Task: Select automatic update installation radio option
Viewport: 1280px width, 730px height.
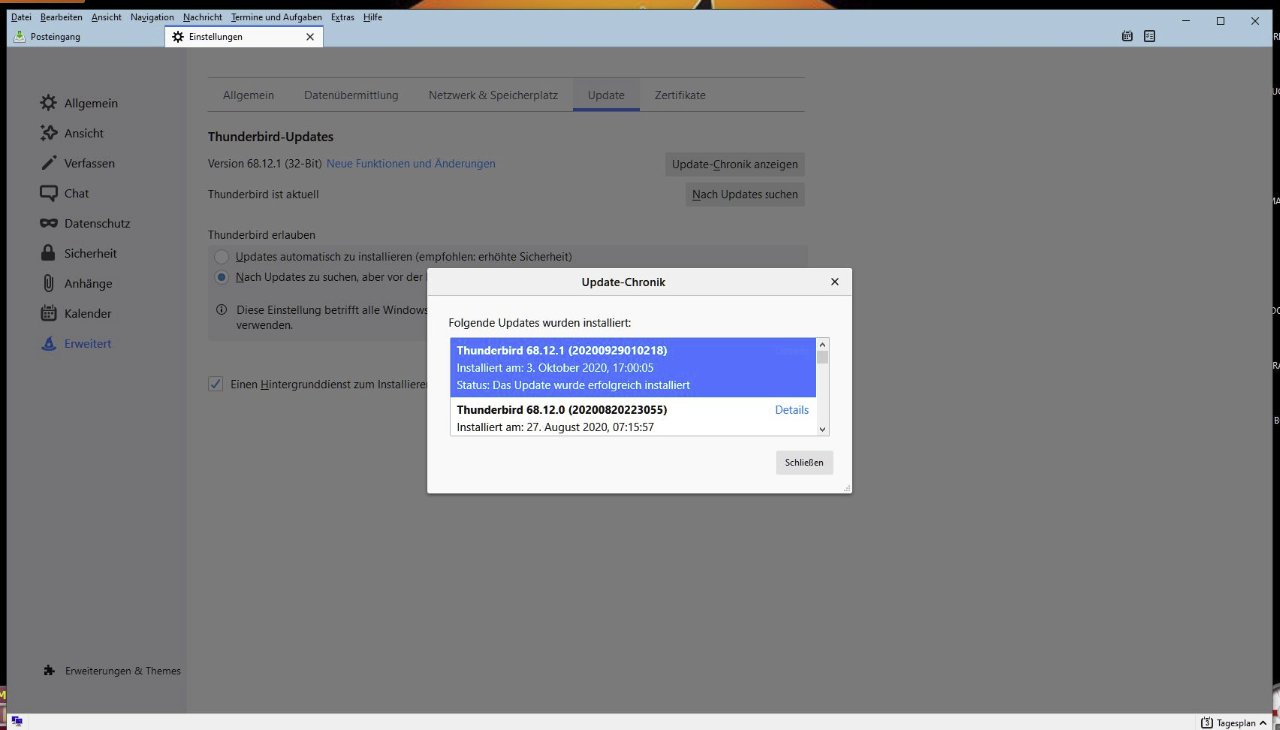Action: 222,257
